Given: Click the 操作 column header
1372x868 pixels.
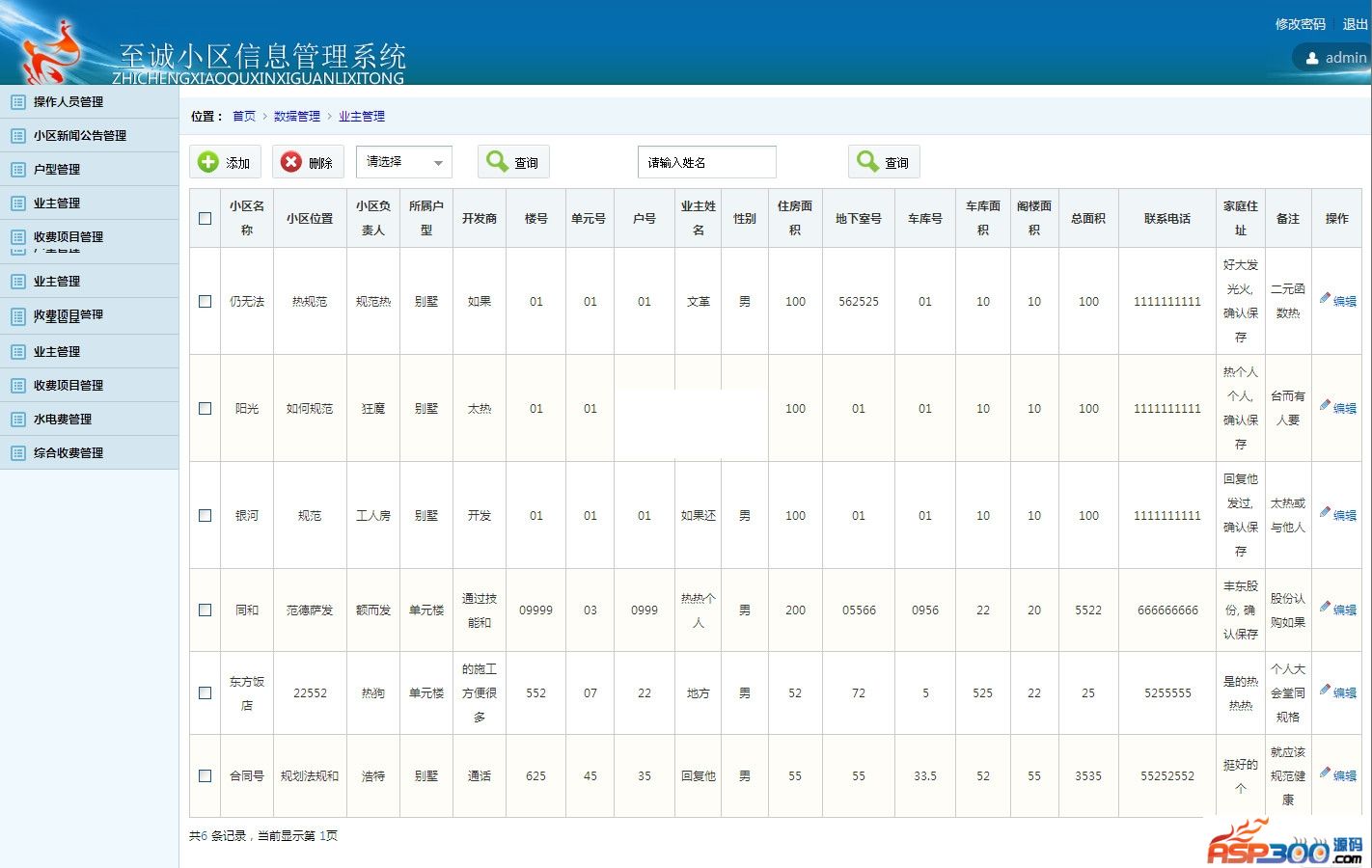Looking at the screenshot, I should 1337,218.
